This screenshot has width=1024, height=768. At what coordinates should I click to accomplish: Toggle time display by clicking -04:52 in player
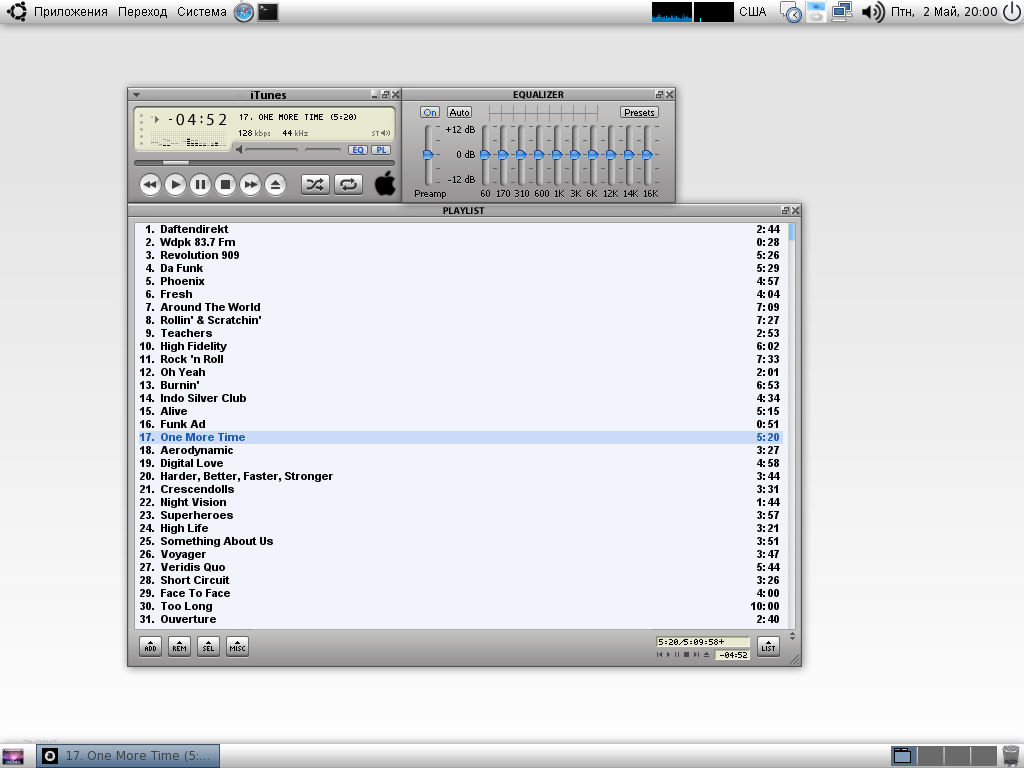(197, 120)
